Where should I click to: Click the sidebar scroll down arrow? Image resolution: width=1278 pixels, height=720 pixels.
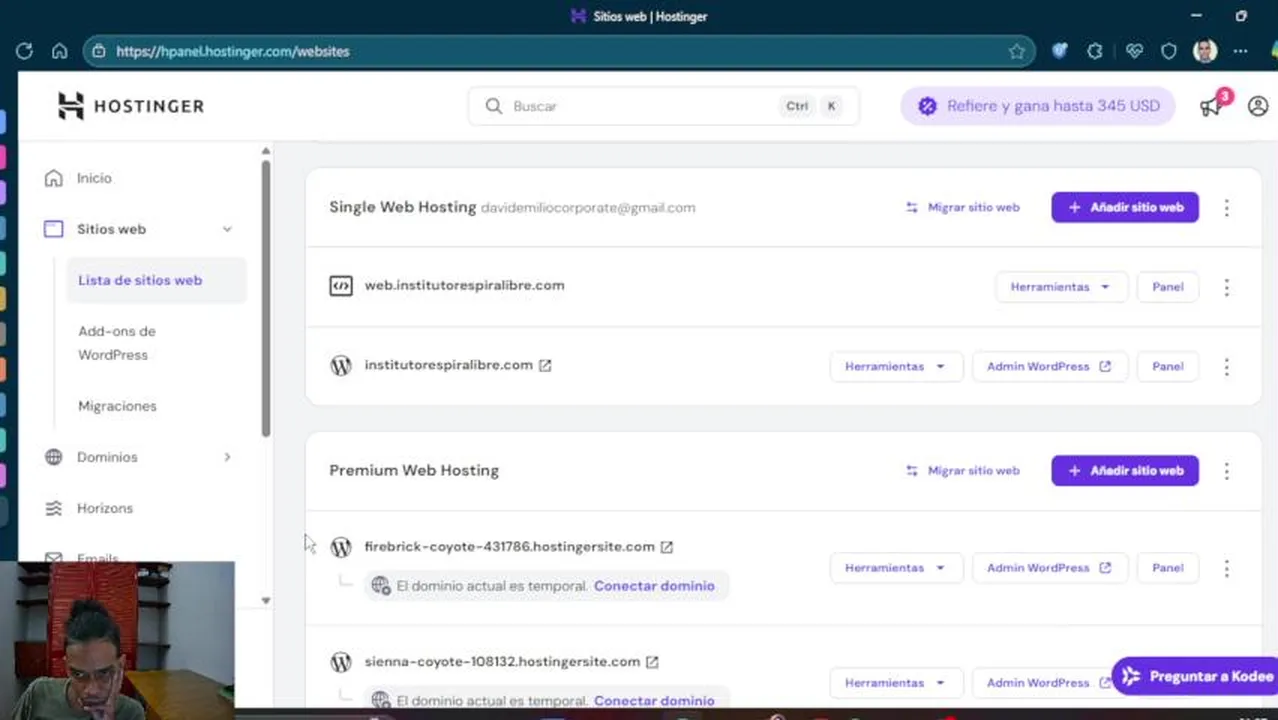click(265, 600)
